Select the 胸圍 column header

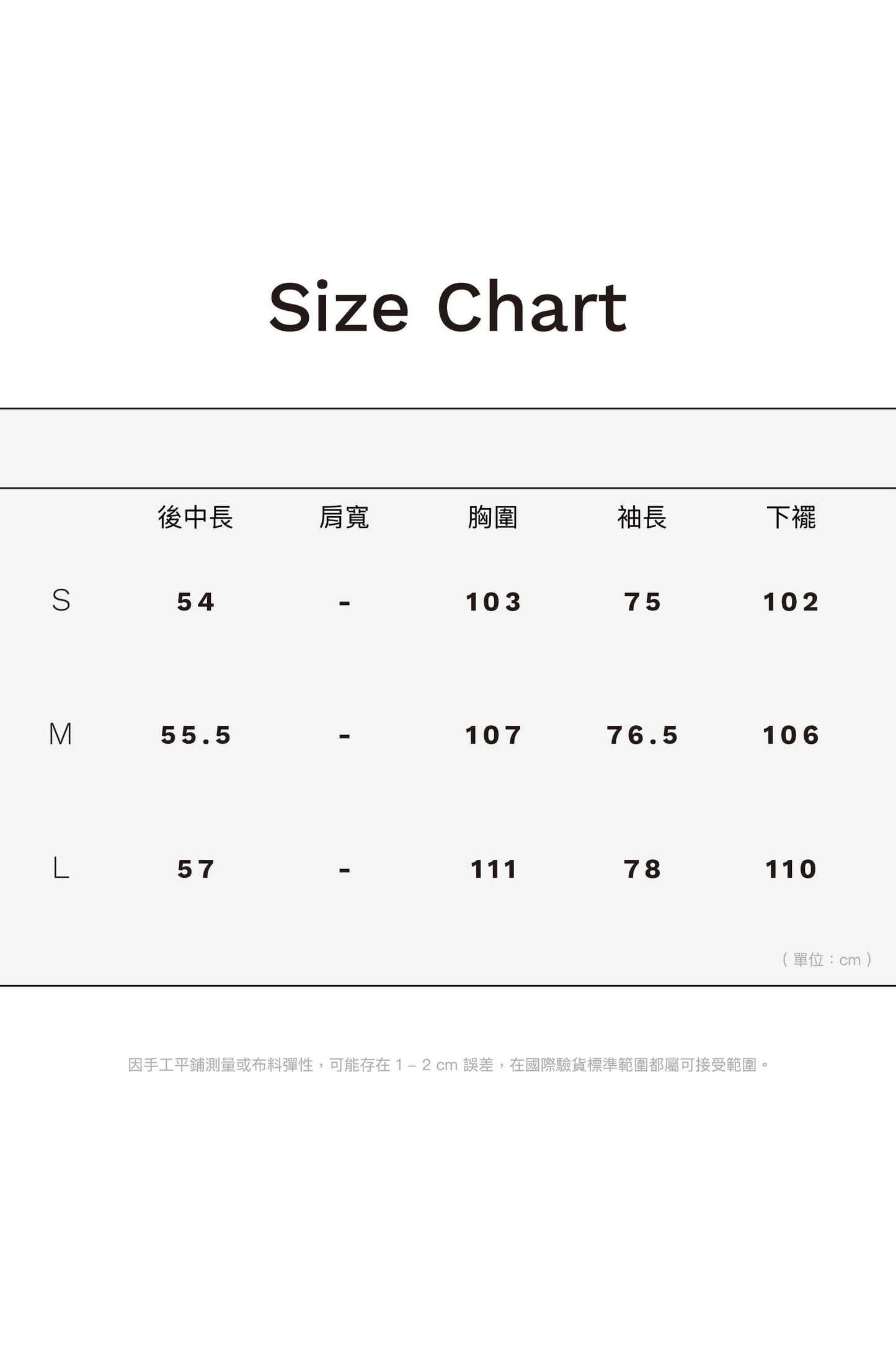coord(493,517)
